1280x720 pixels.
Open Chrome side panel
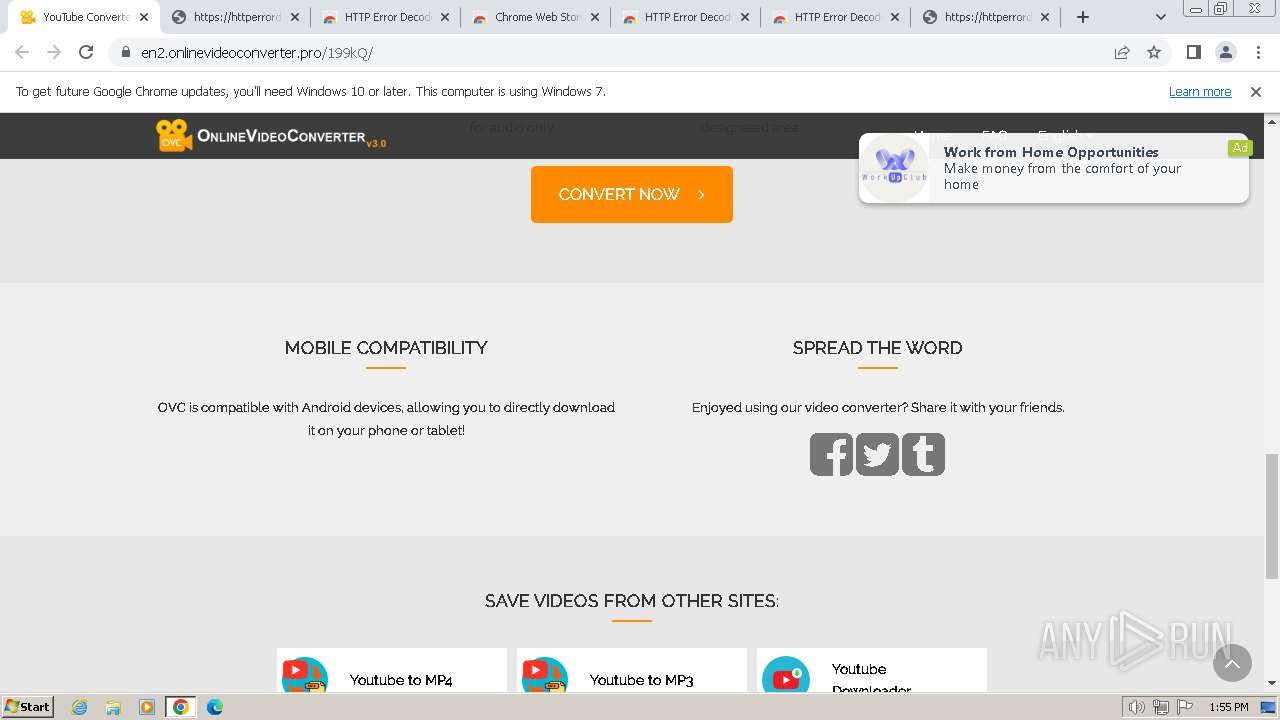1193,52
